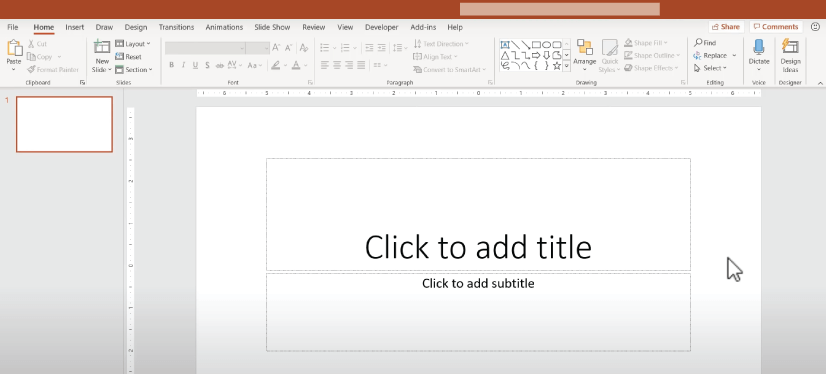Reset the slide using the Reset icon
Screen dimensions: 826x374
(x=120, y=56)
